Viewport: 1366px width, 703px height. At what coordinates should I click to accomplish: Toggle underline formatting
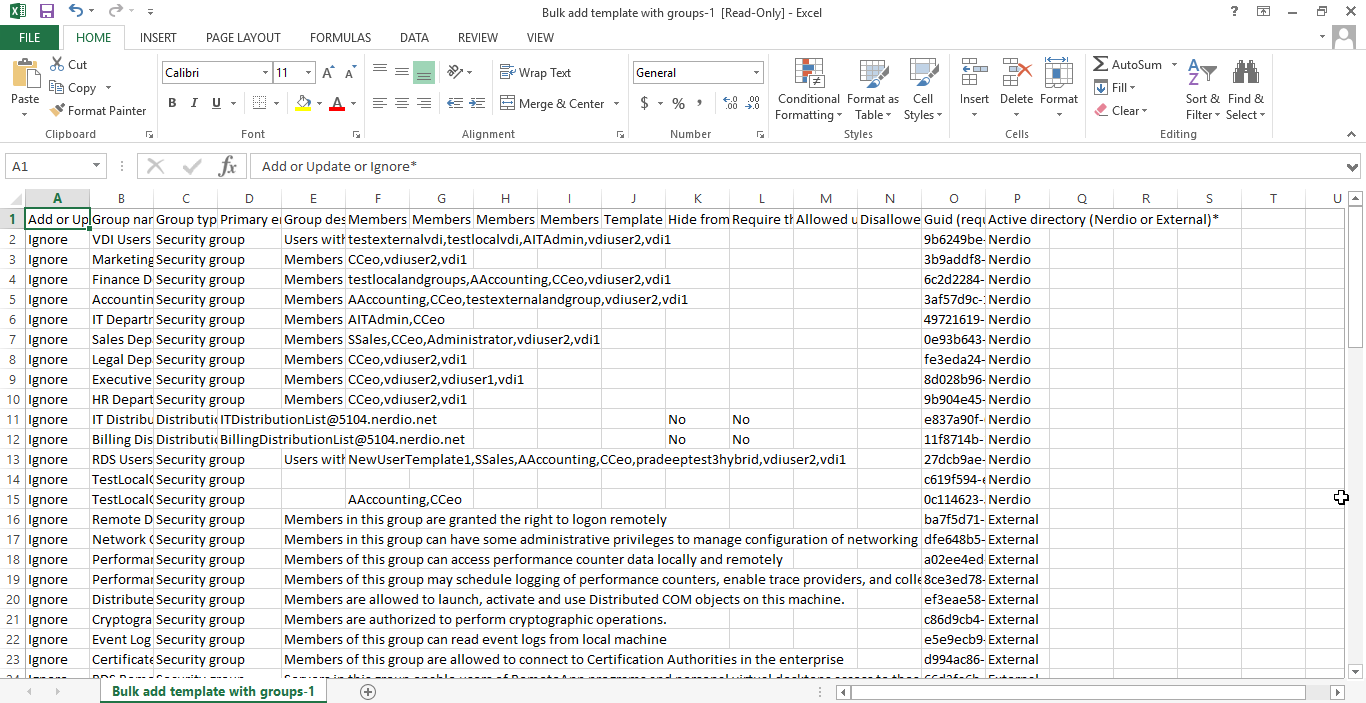[217, 103]
